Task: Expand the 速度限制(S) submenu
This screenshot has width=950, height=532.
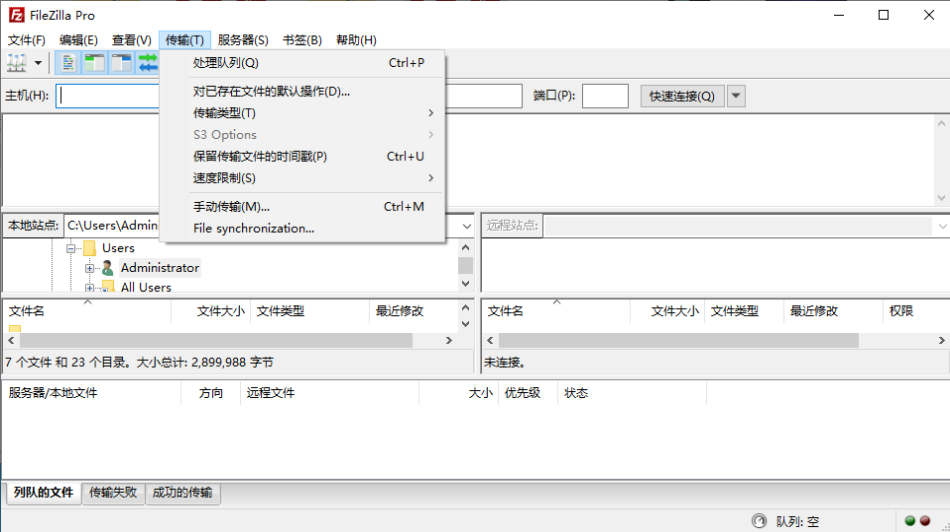Action: point(303,178)
